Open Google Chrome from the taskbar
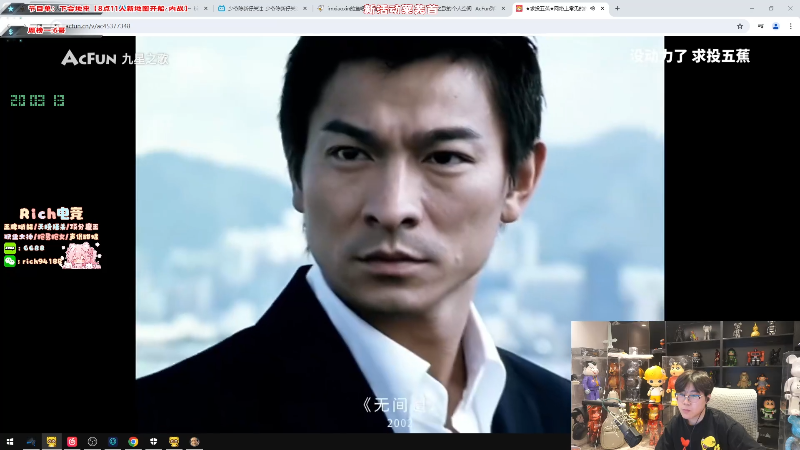The height and width of the screenshot is (450, 800). tap(133, 442)
